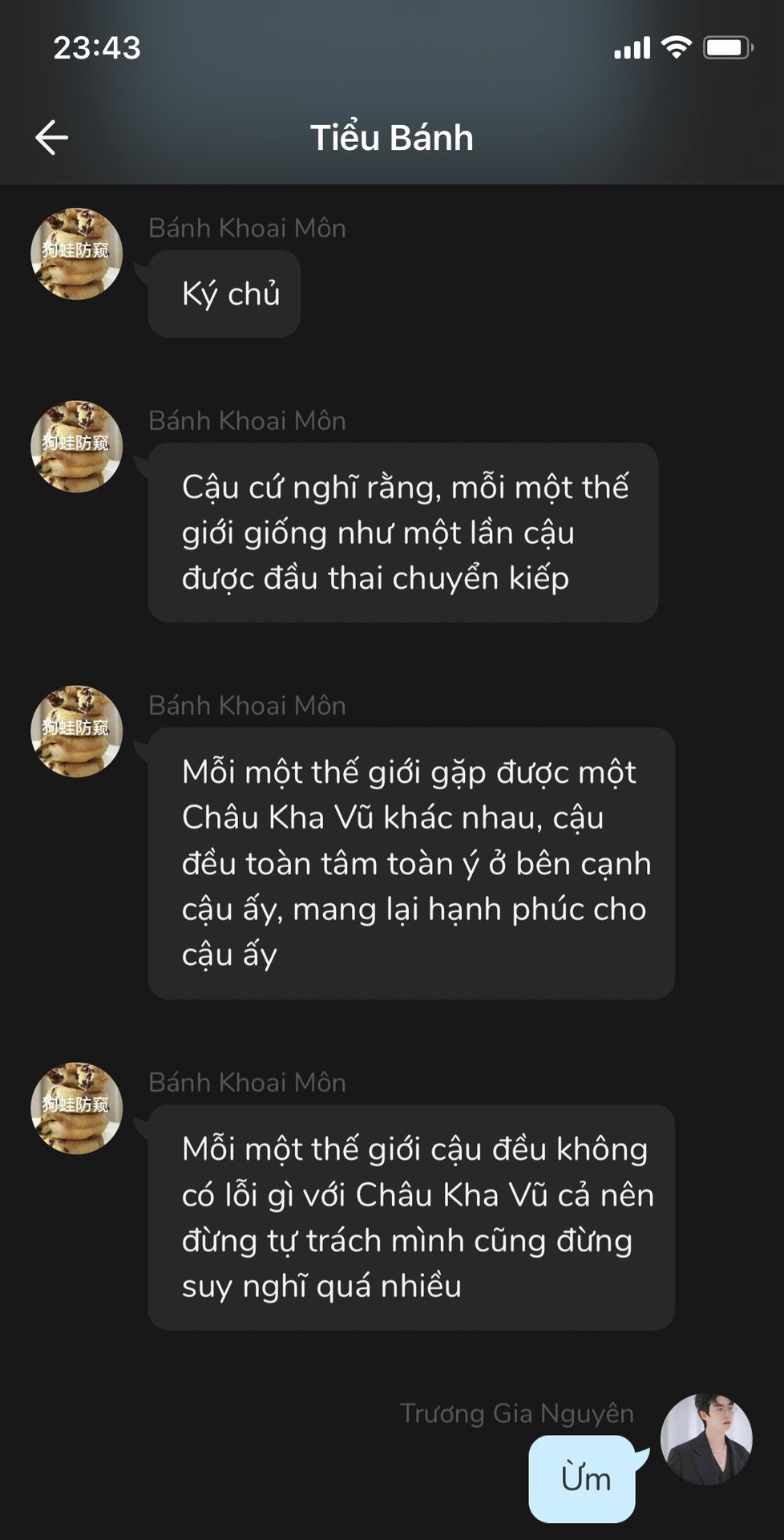Tap avatar beside "đừng tự trách mình" message
The height and width of the screenshot is (1540, 784).
(76, 1108)
